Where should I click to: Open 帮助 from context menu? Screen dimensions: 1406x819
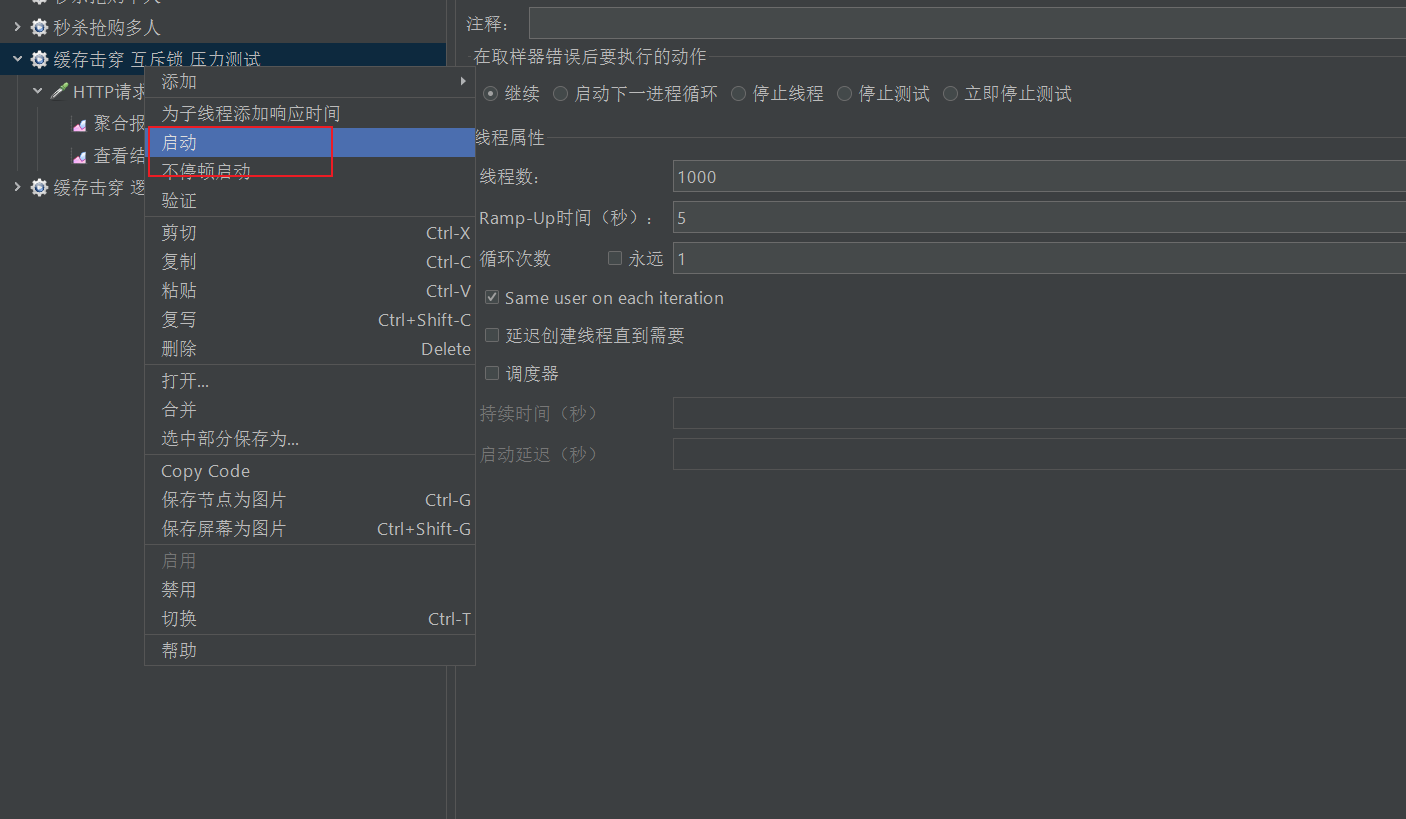(x=310, y=651)
